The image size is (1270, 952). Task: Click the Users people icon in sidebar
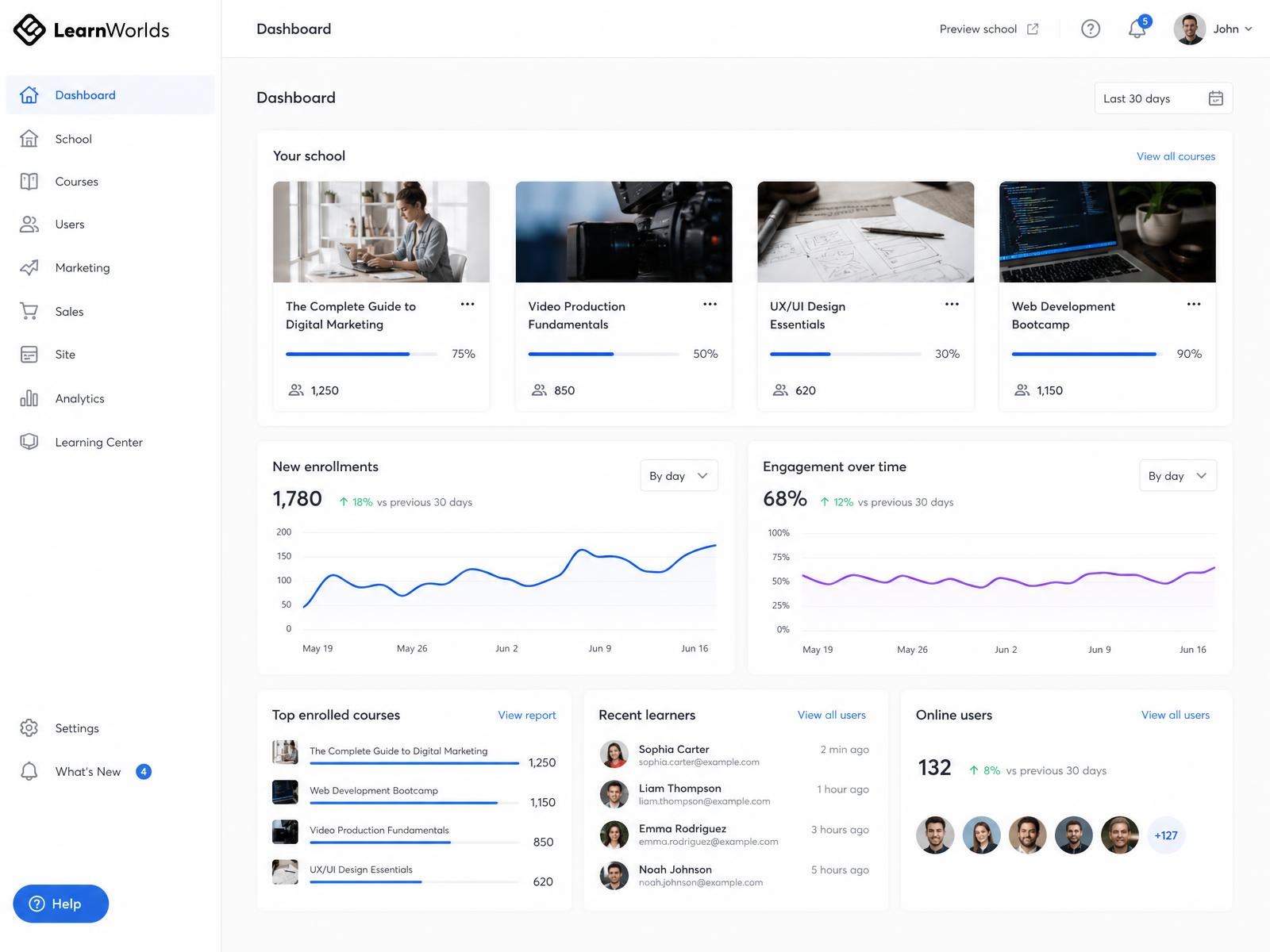(x=29, y=225)
